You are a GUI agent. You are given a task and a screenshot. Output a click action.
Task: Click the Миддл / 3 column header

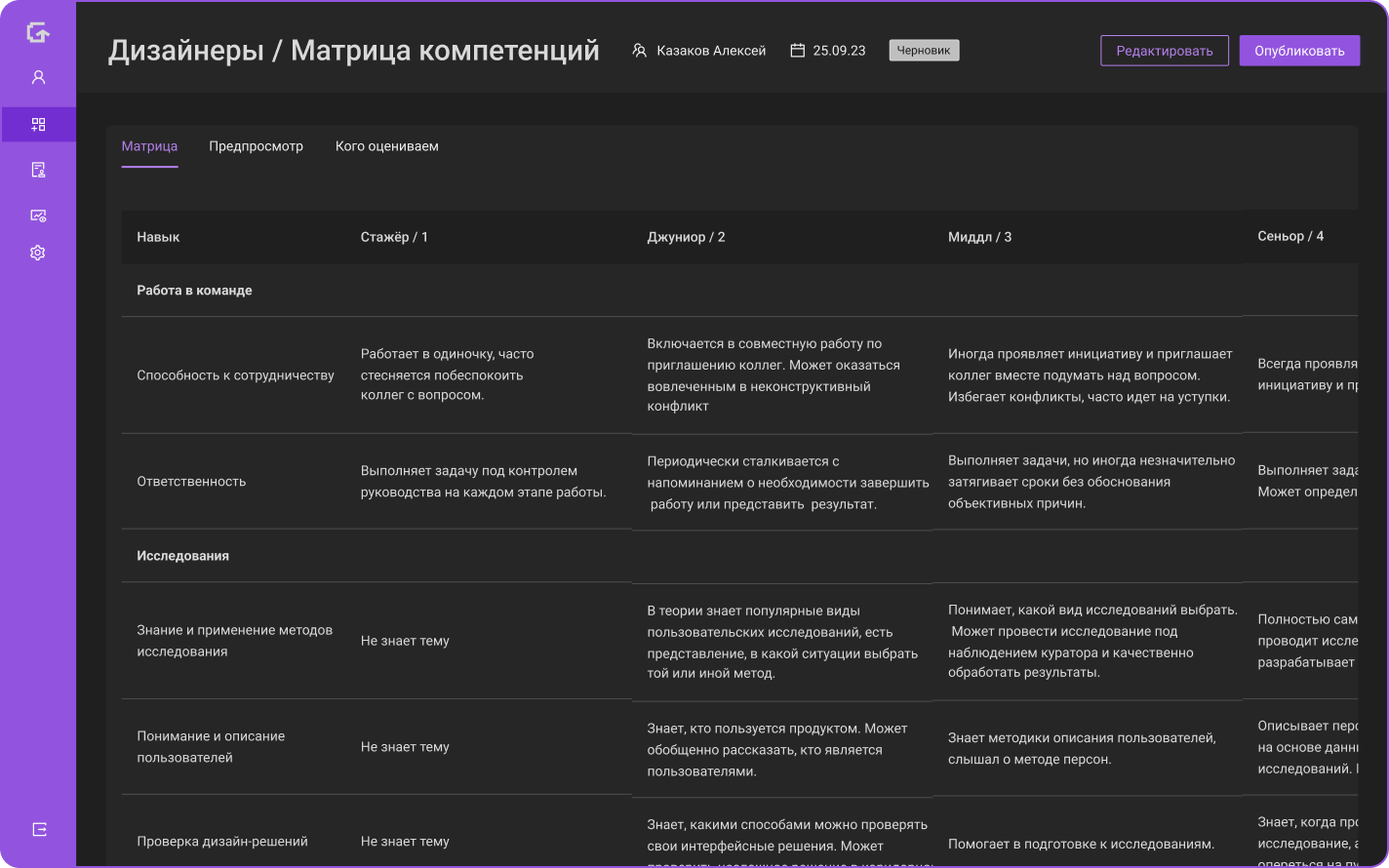point(979,237)
